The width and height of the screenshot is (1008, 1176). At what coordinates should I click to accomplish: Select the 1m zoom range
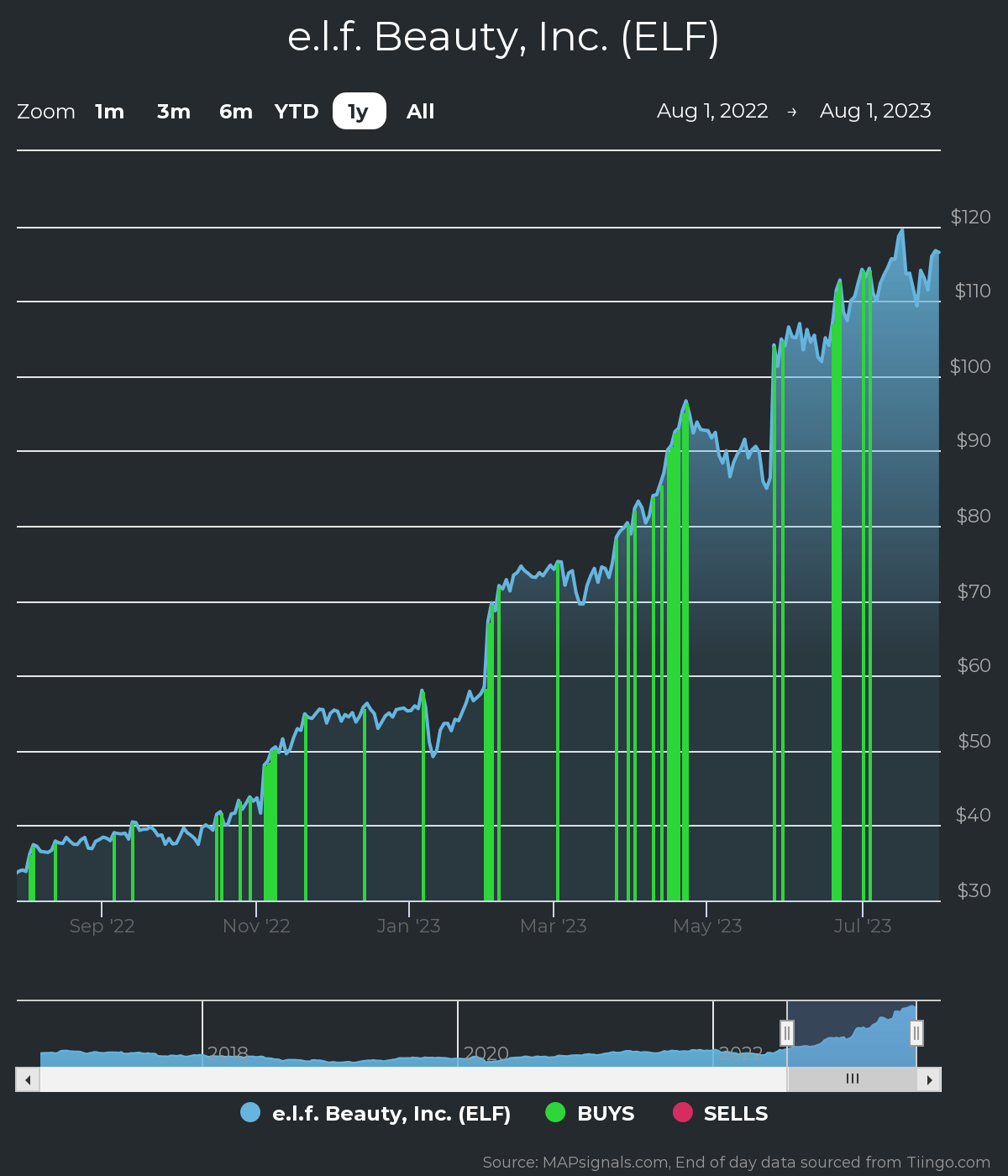pyautogui.click(x=110, y=112)
